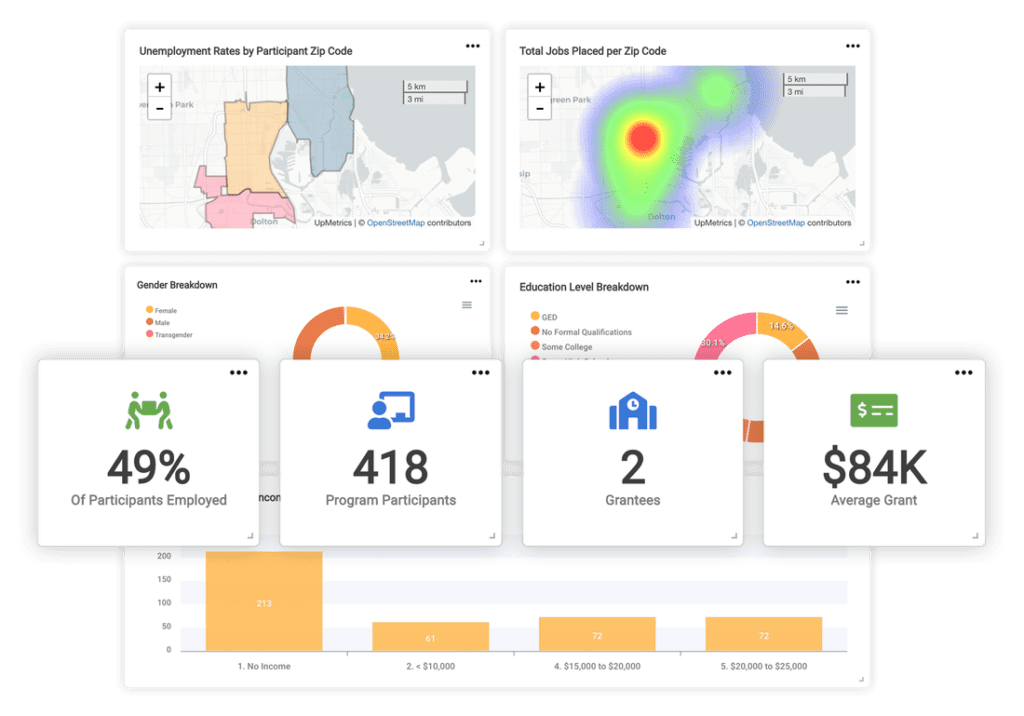The width and height of the screenshot is (1024, 716).
Task: Click resize handle of Average Grant card
Action: tap(975, 536)
